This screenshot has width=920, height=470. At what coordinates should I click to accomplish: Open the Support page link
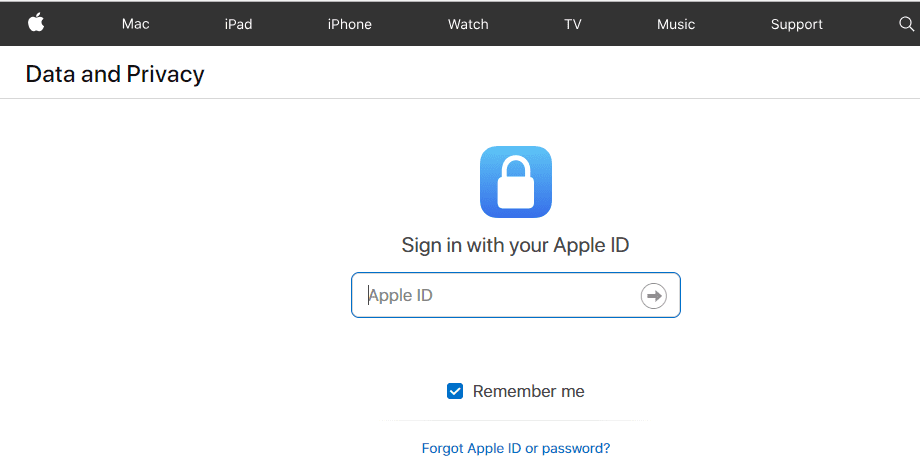pyautogui.click(x=797, y=24)
